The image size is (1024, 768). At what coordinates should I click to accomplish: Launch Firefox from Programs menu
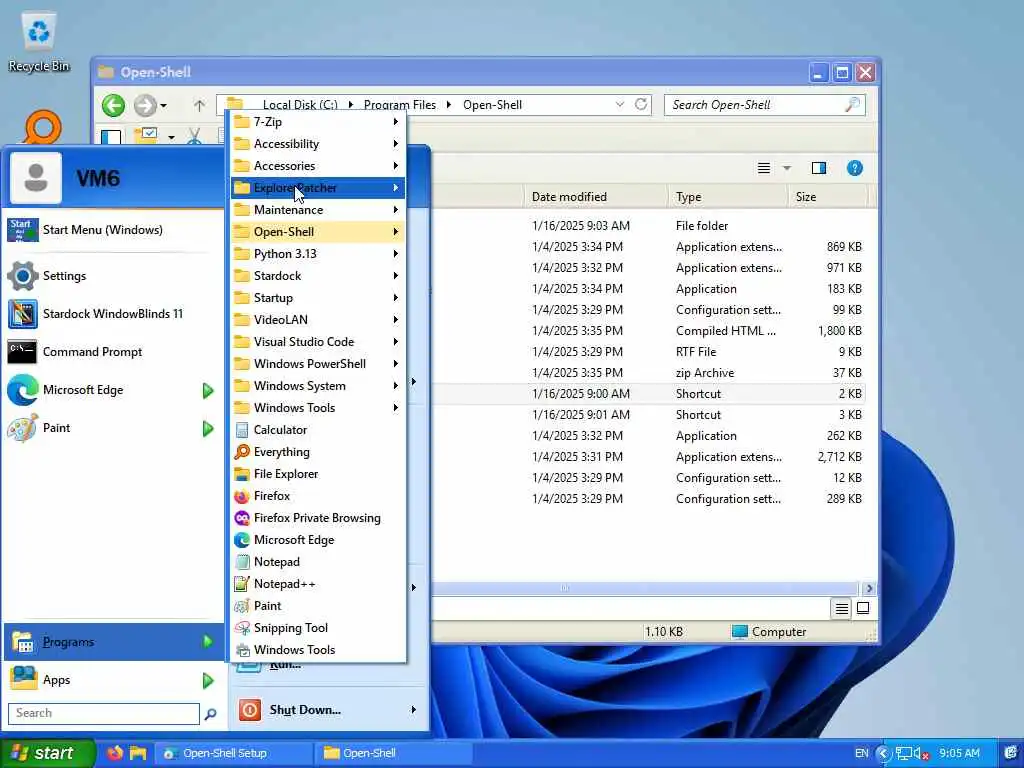[x=318, y=496]
